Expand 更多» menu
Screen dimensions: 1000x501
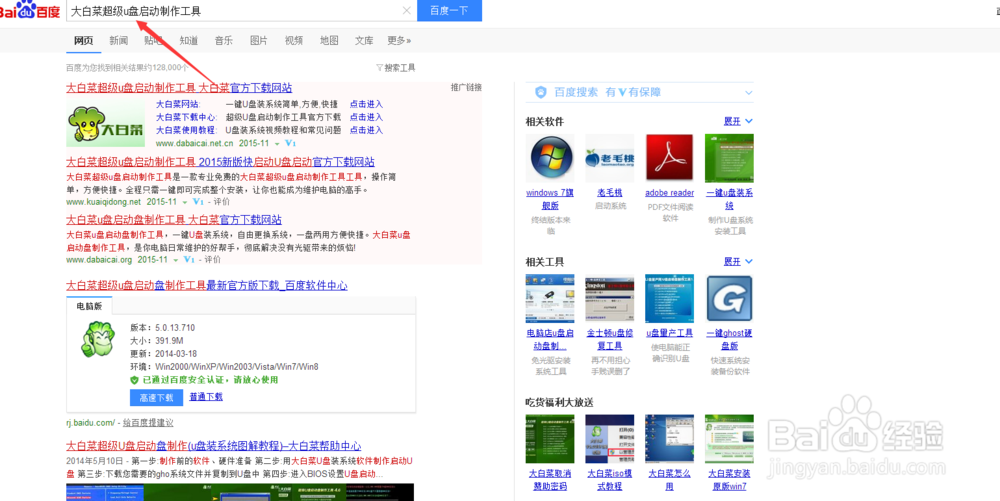399,40
